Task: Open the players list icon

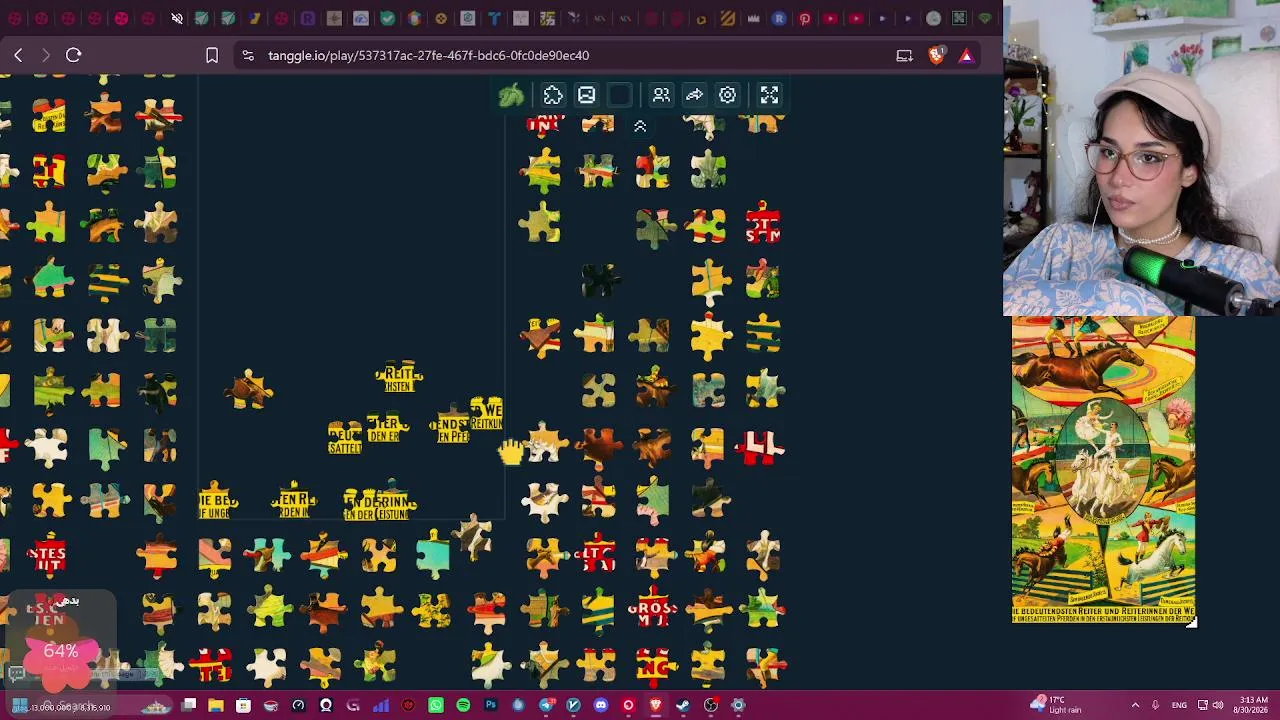Action: (x=661, y=95)
